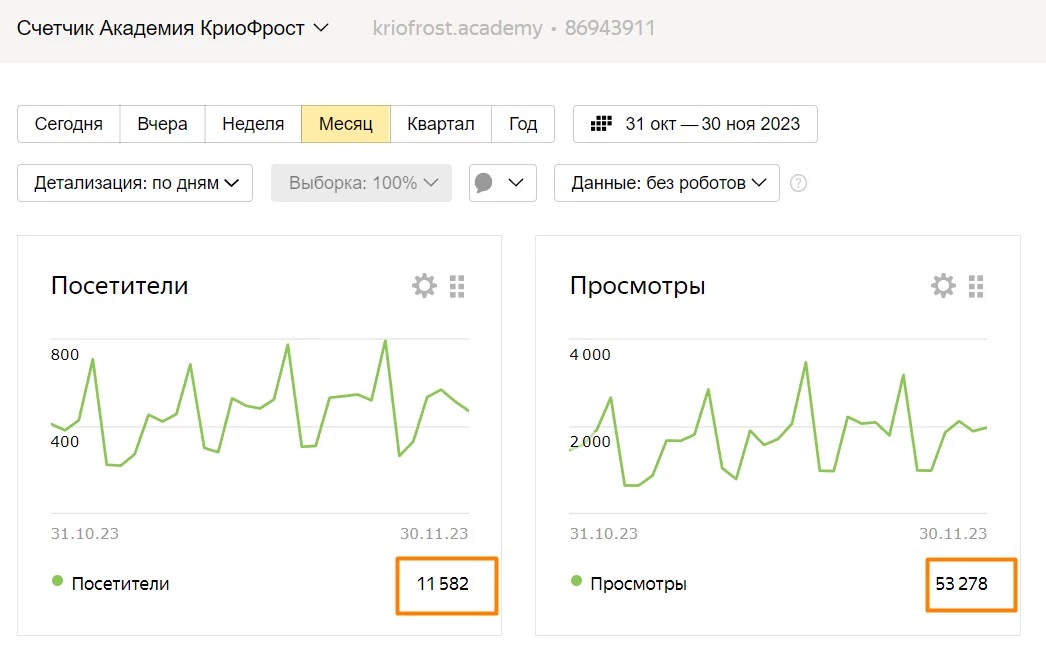
Task: Click calendar icon in date range
Action: click(601, 123)
